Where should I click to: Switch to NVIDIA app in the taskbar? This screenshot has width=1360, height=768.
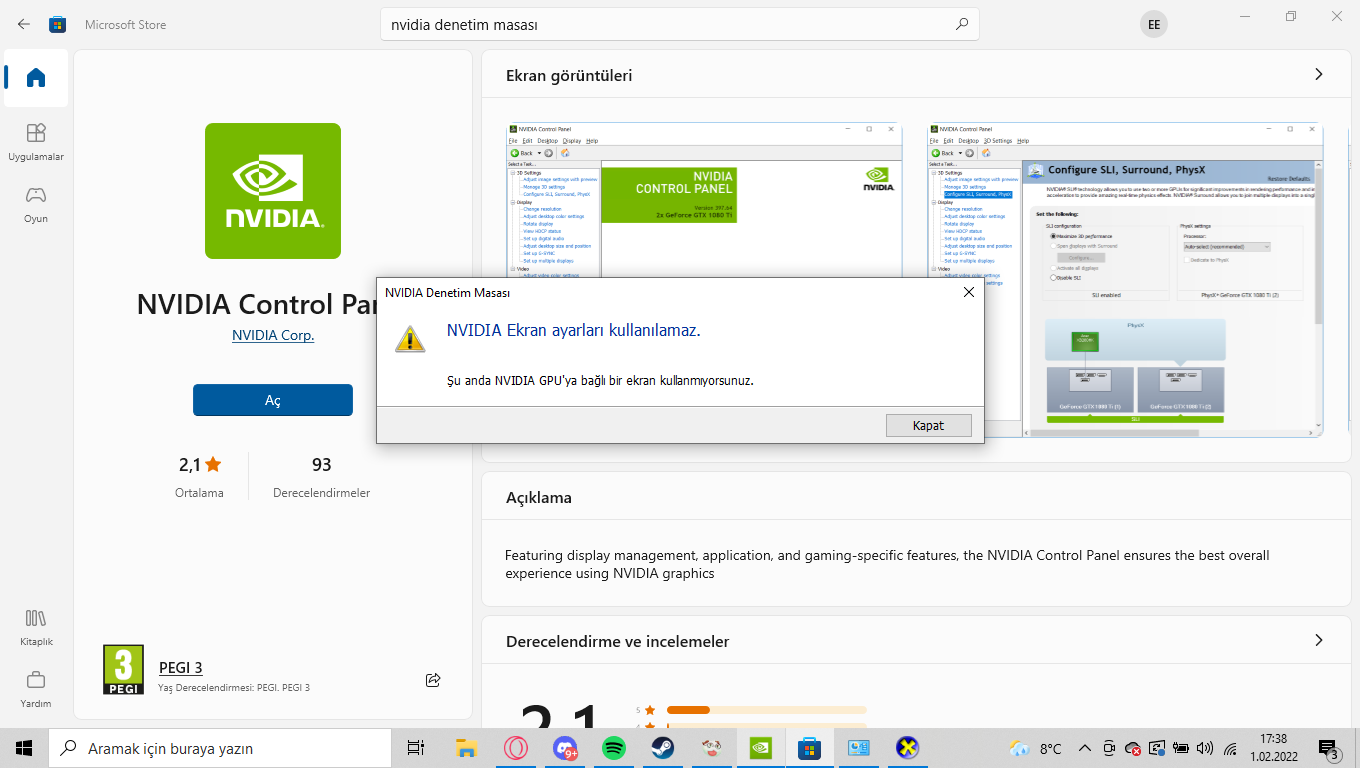tap(761, 748)
